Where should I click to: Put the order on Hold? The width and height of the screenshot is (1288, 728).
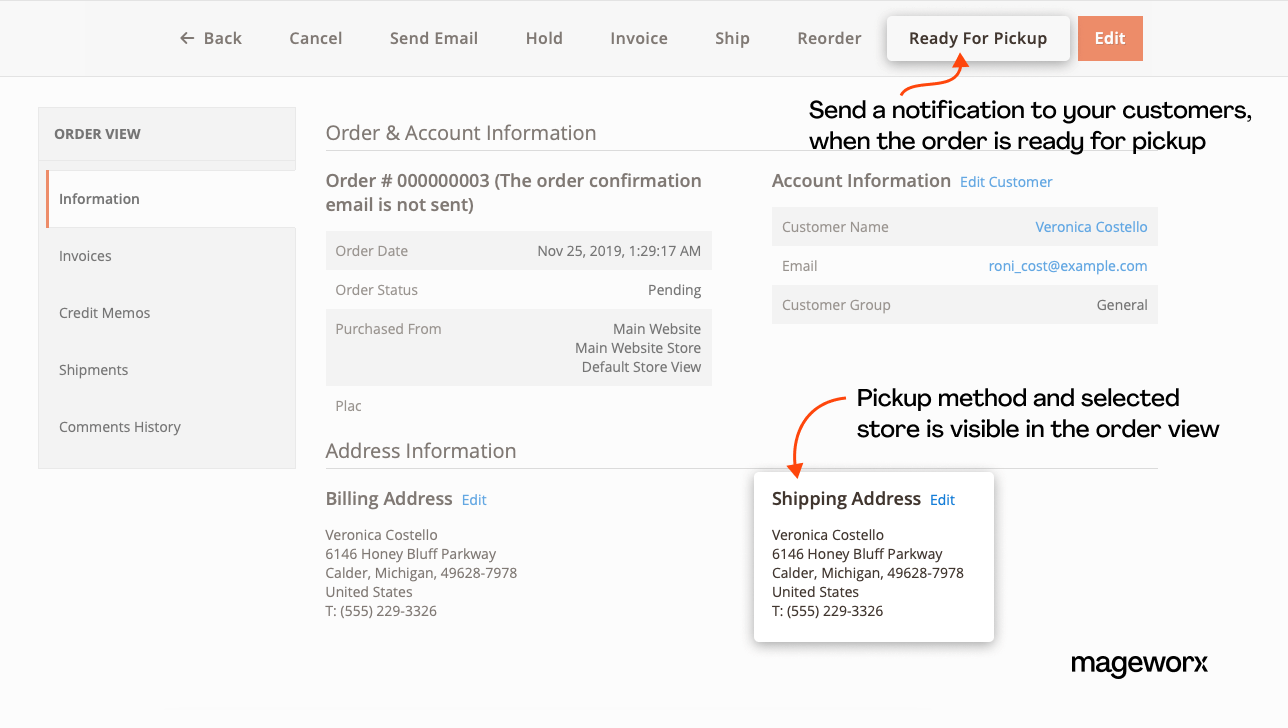544,38
